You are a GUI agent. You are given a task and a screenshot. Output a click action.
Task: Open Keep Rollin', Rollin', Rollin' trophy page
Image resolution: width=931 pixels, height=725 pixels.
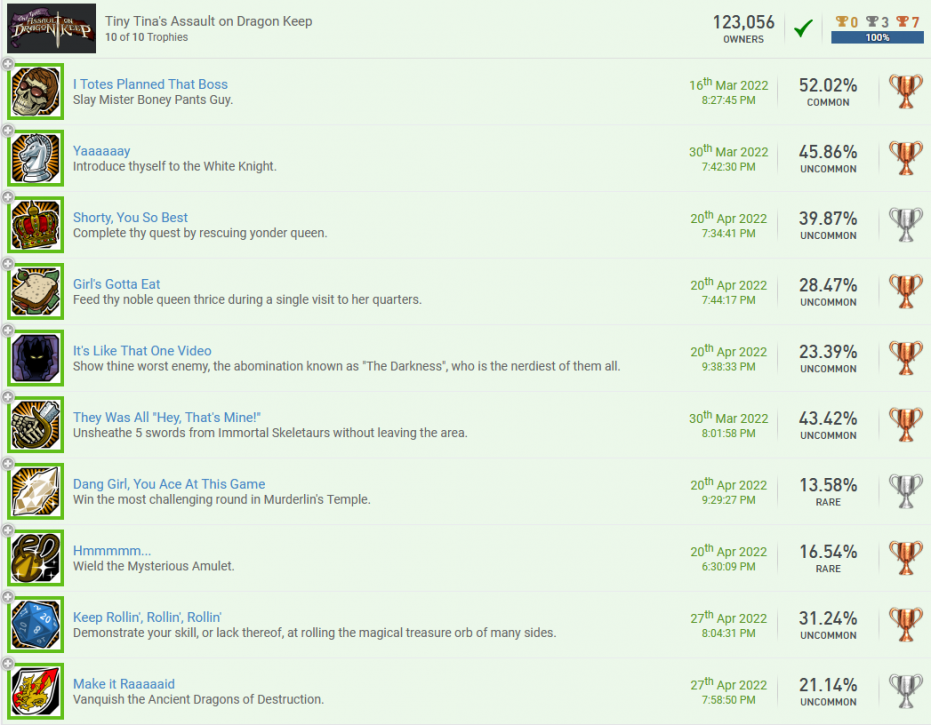147,617
